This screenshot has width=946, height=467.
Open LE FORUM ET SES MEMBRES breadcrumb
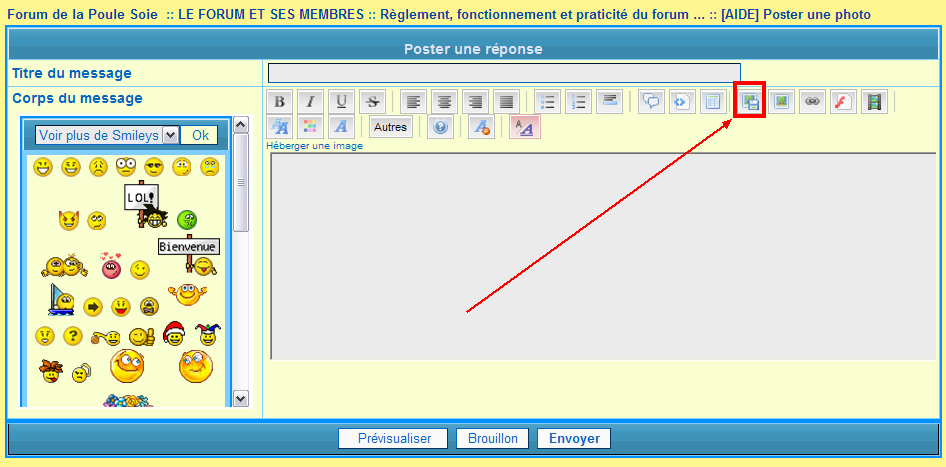pyautogui.click(x=271, y=14)
